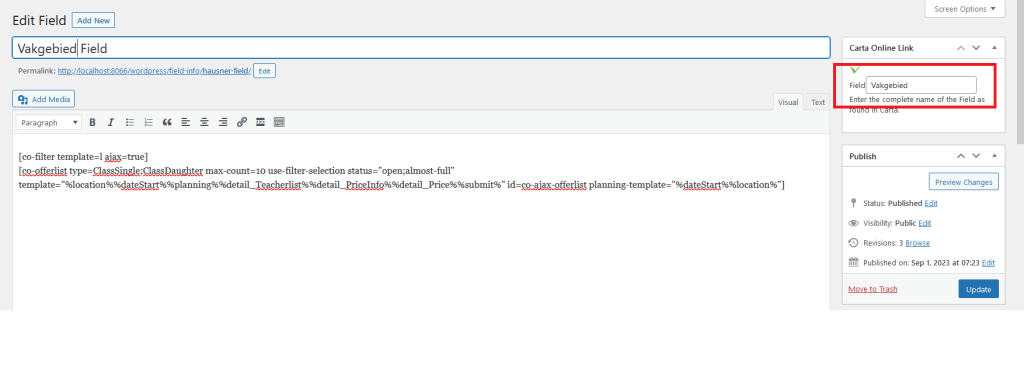Toggle the toolbar kitchen sink icon
1024x378 pixels.
tap(279, 122)
